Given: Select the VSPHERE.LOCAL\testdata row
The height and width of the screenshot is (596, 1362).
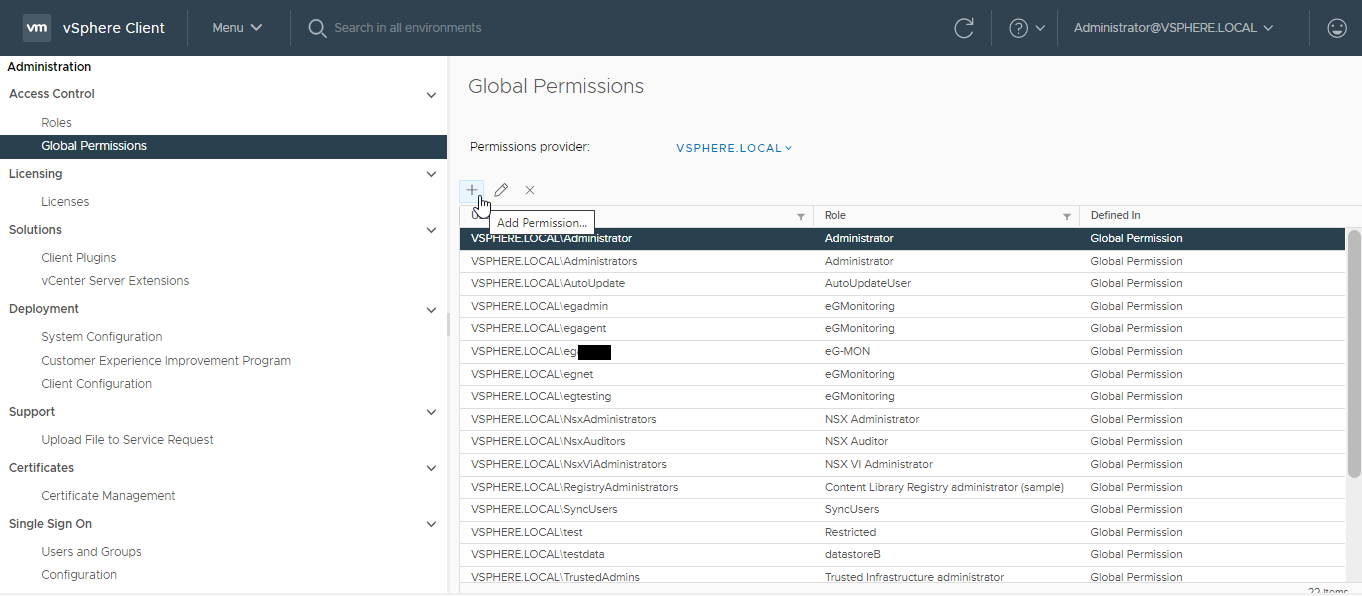Looking at the screenshot, I should 903,555.
